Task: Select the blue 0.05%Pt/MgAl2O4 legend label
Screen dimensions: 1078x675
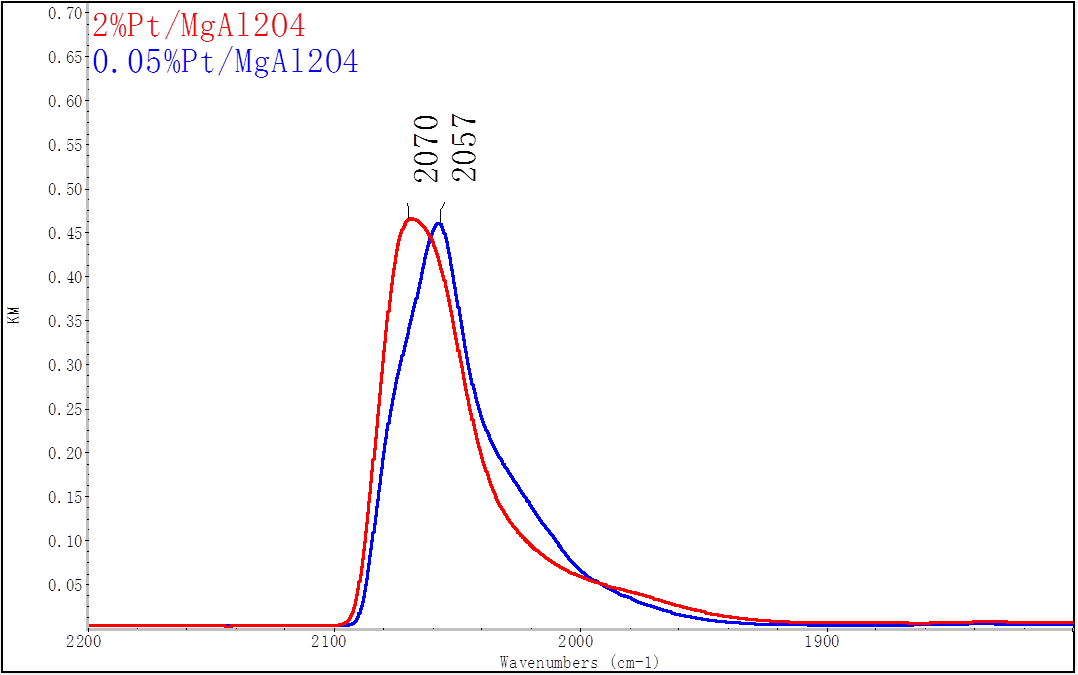Action: (x=225, y=62)
